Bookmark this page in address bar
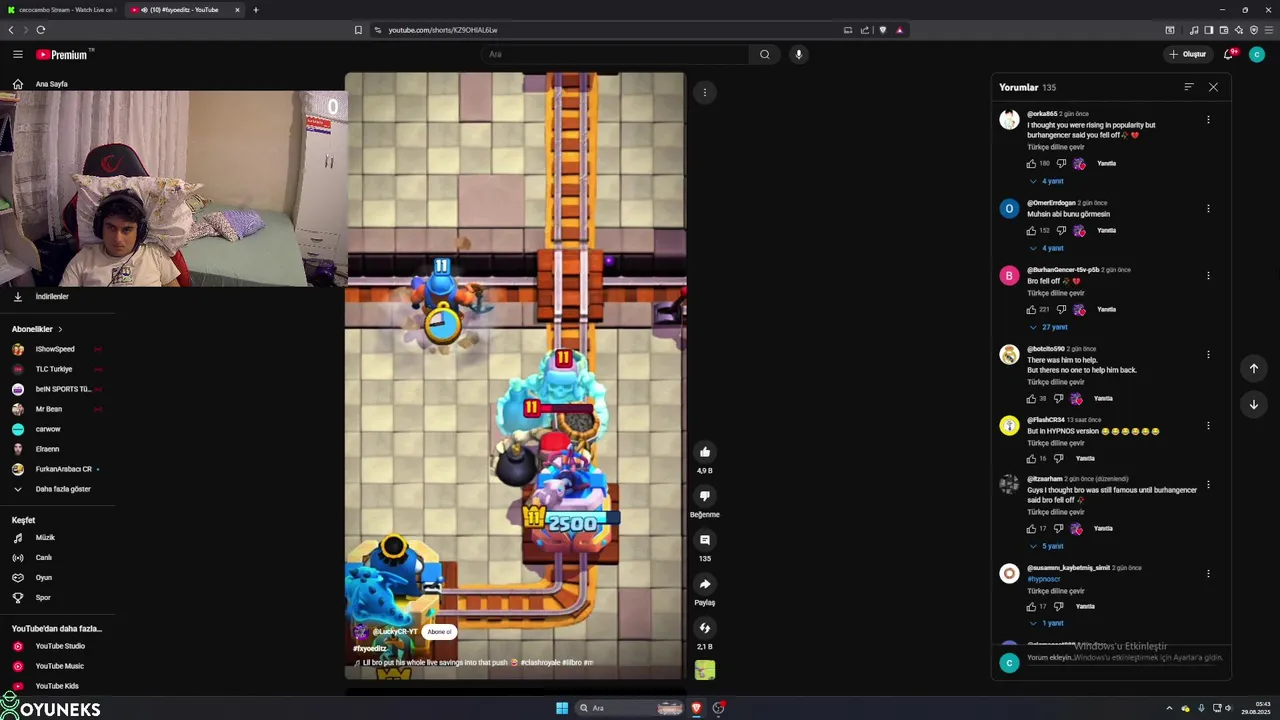The height and width of the screenshot is (720, 1280). 358,30
